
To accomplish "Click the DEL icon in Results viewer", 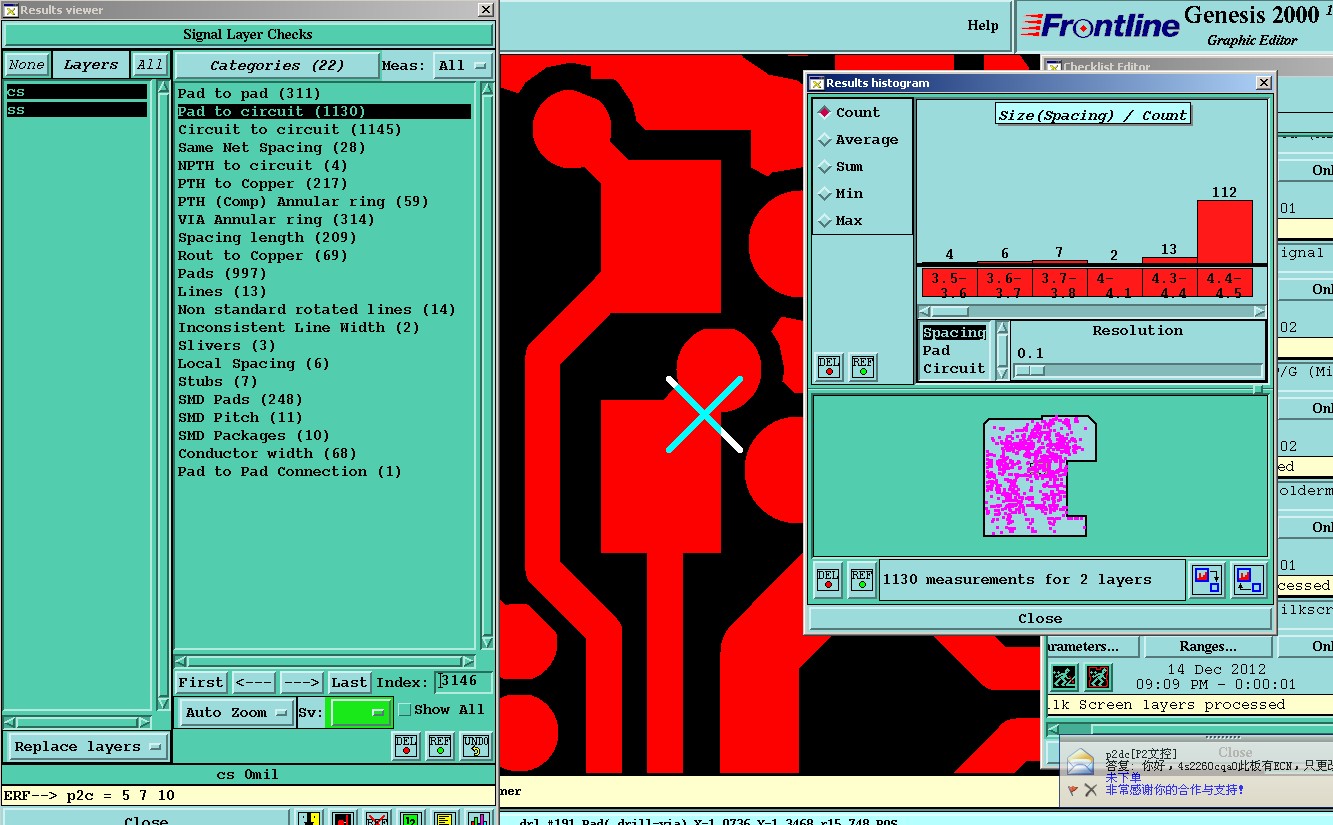I will click(x=405, y=745).
